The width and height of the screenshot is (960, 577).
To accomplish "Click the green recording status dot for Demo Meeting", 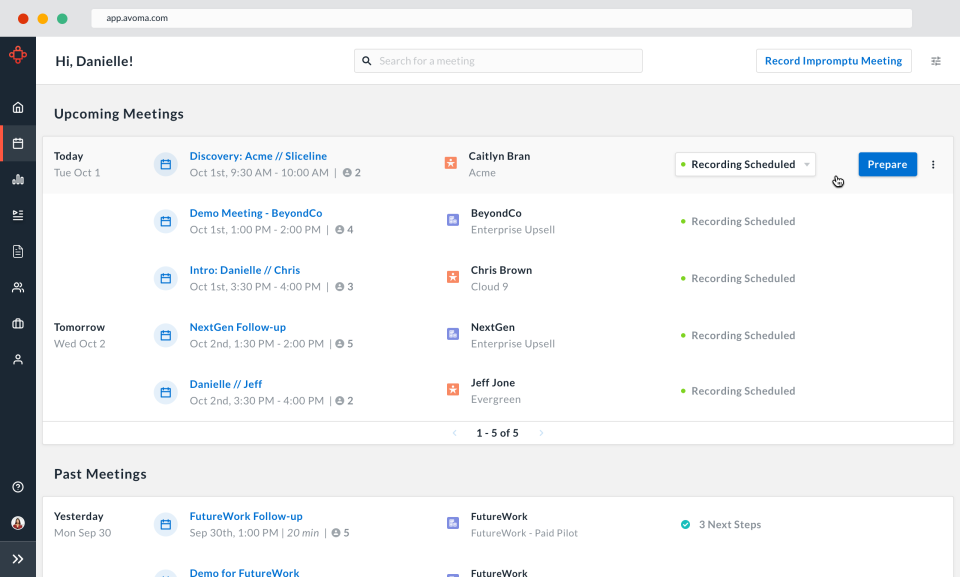I will point(682,221).
